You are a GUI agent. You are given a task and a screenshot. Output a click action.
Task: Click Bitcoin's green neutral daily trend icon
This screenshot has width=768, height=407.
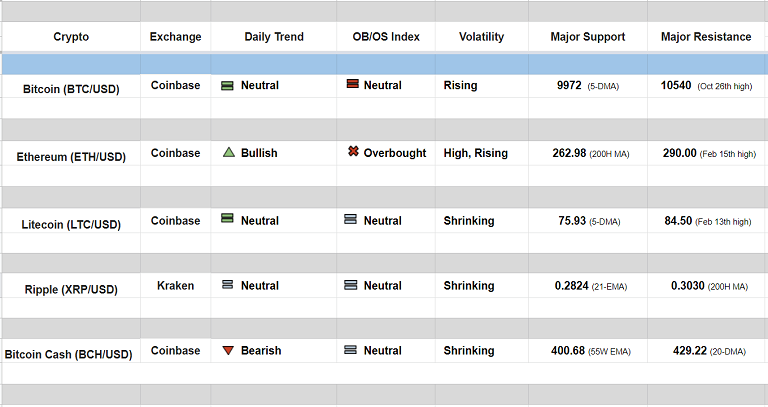tap(227, 86)
